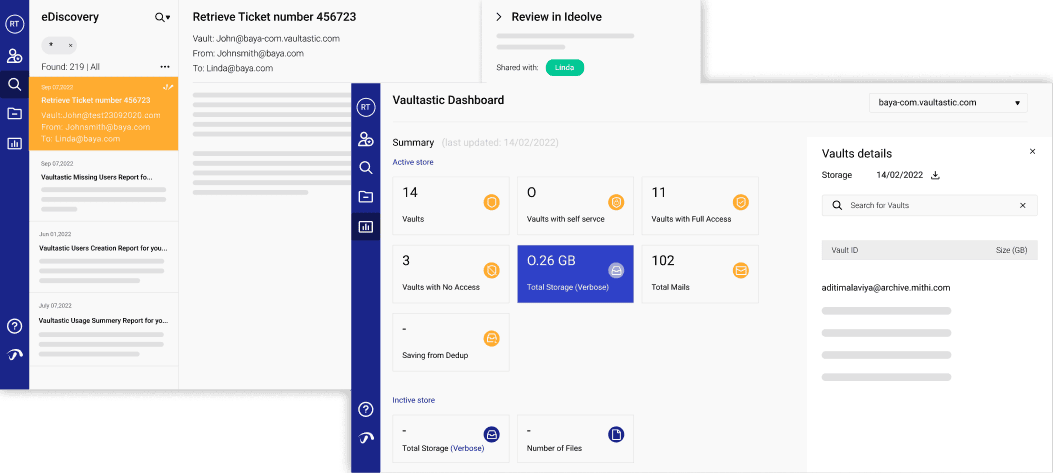Click RT avatar in eDiscovery sidebar
1053x473 pixels.
click(x=14, y=24)
